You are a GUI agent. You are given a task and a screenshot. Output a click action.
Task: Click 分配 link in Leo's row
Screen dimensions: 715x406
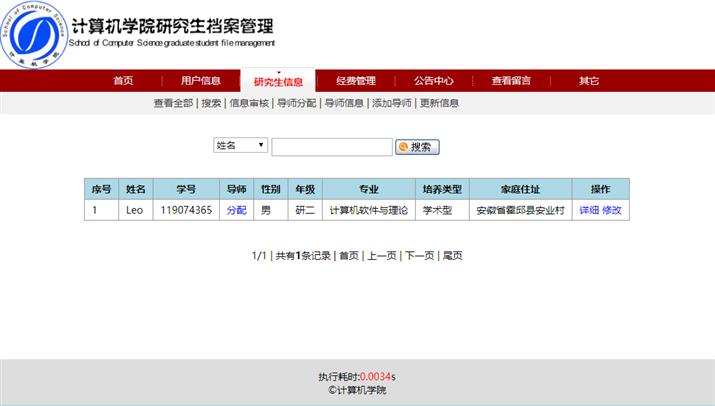click(236, 210)
